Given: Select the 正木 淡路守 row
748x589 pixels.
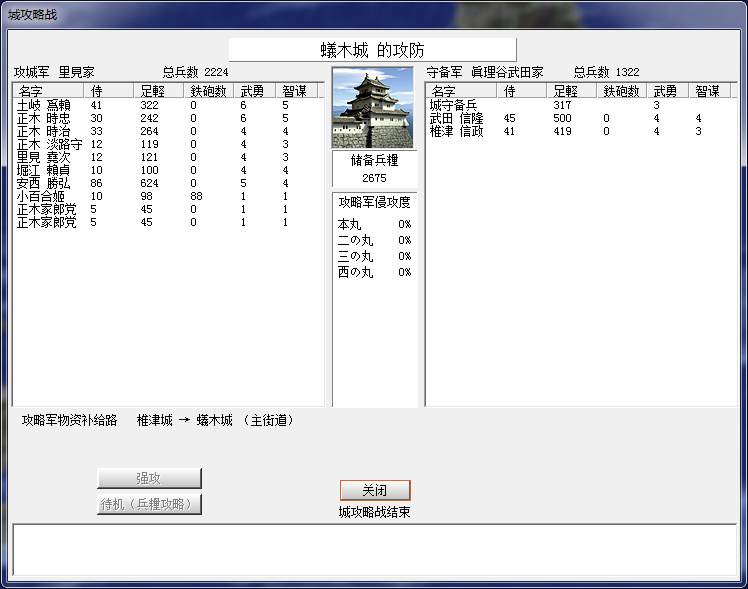Looking at the screenshot, I should 167,144.
